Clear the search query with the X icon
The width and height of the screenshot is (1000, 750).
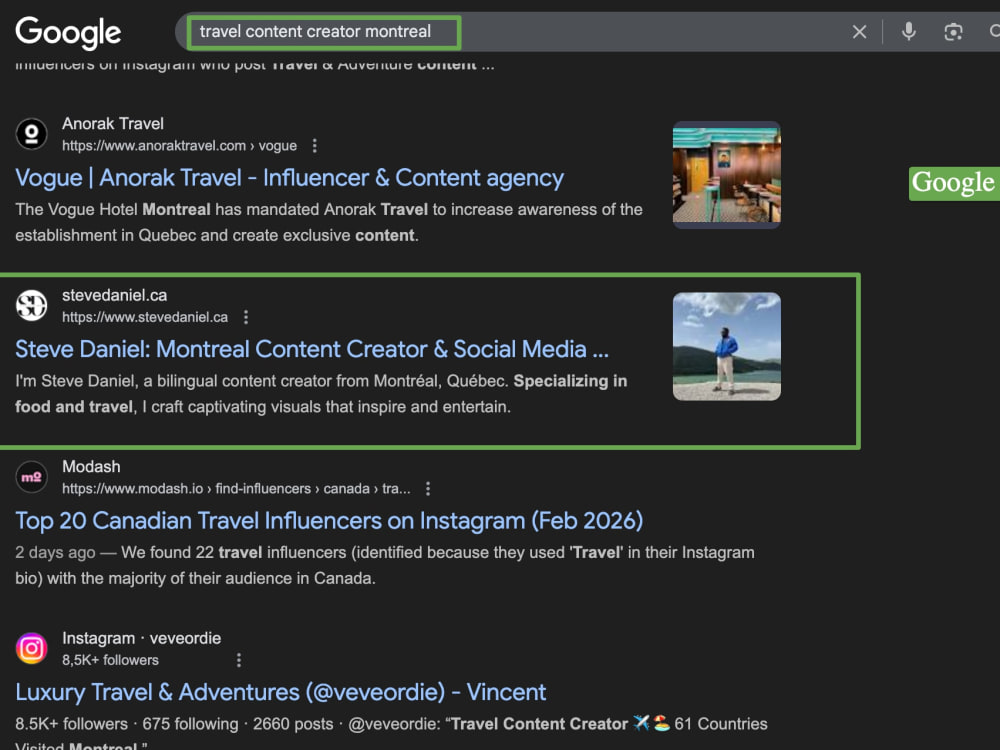tap(859, 32)
